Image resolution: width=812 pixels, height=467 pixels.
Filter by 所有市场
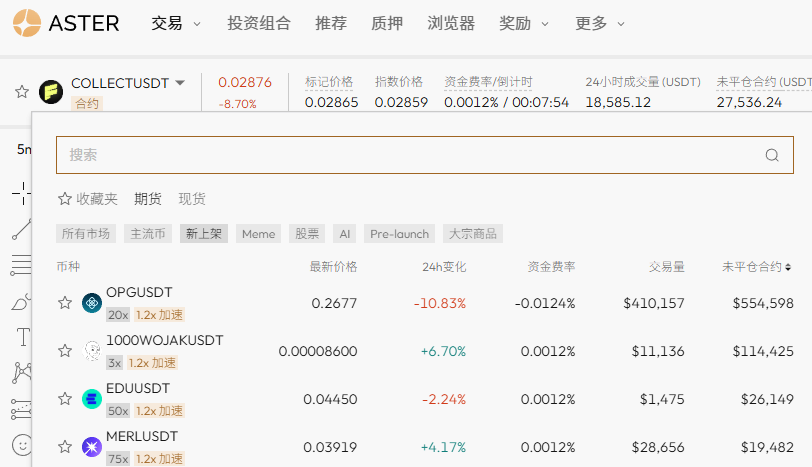point(86,234)
